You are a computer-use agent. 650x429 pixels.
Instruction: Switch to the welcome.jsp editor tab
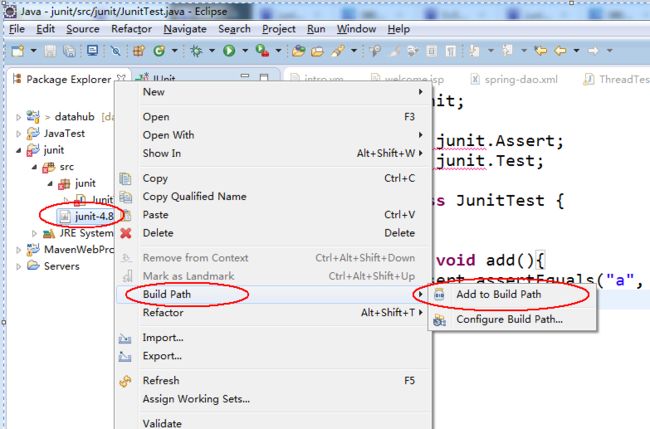click(x=407, y=79)
